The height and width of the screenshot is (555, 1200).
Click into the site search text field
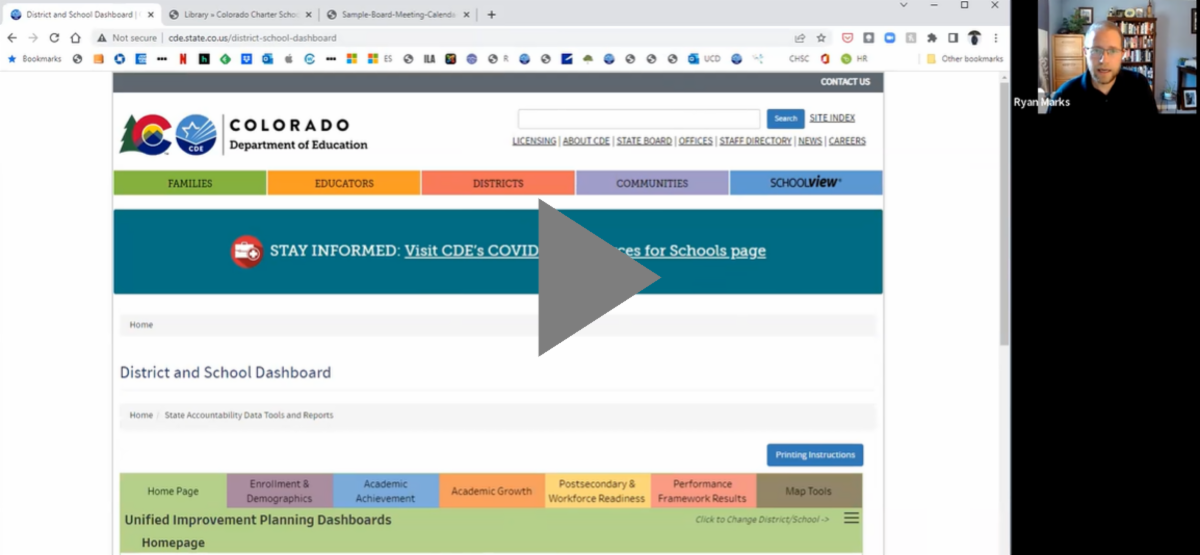pyautogui.click(x=638, y=118)
